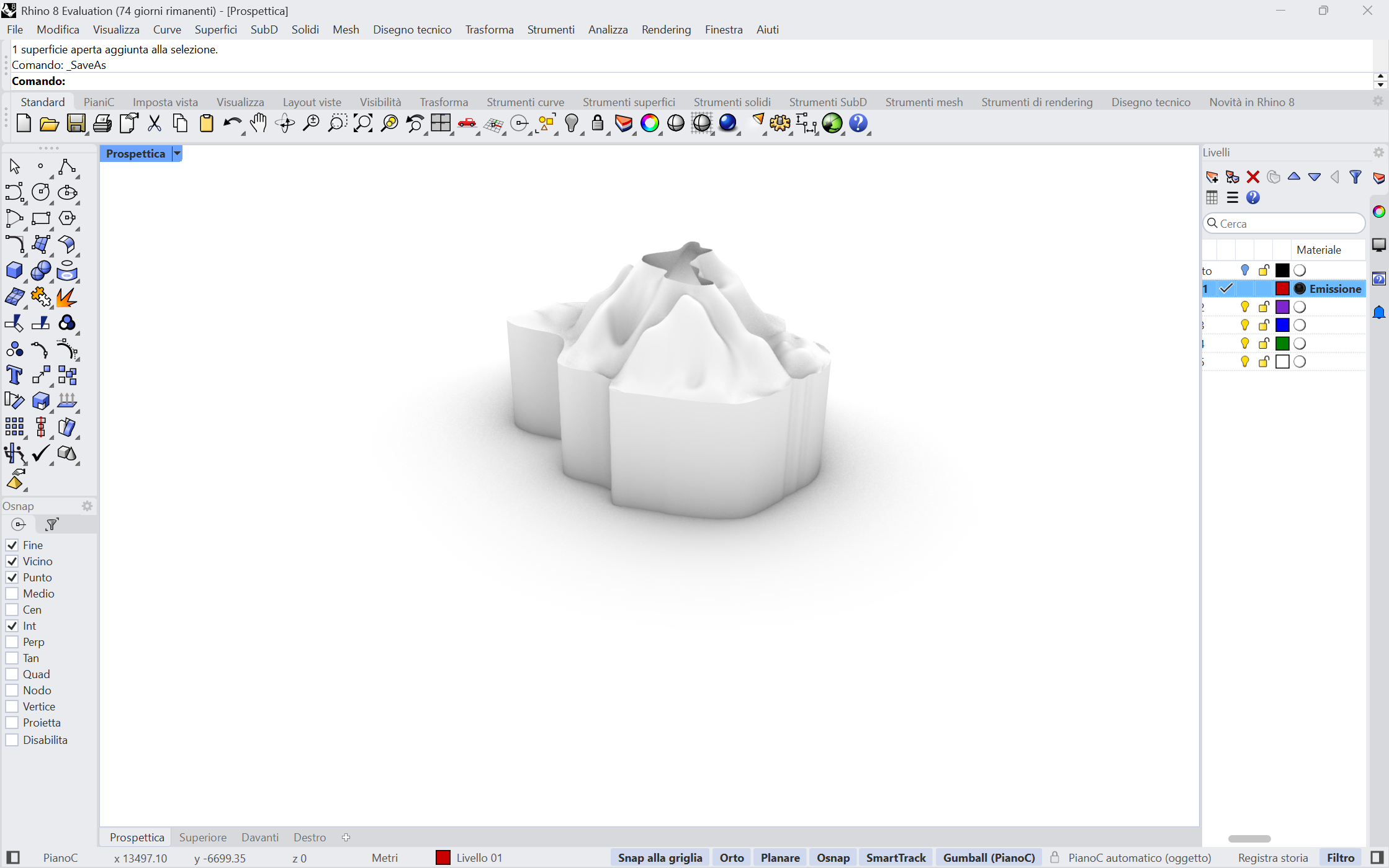Click the blue layer color swatch
This screenshot has width=1389, height=868.
click(x=1282, y=325)
